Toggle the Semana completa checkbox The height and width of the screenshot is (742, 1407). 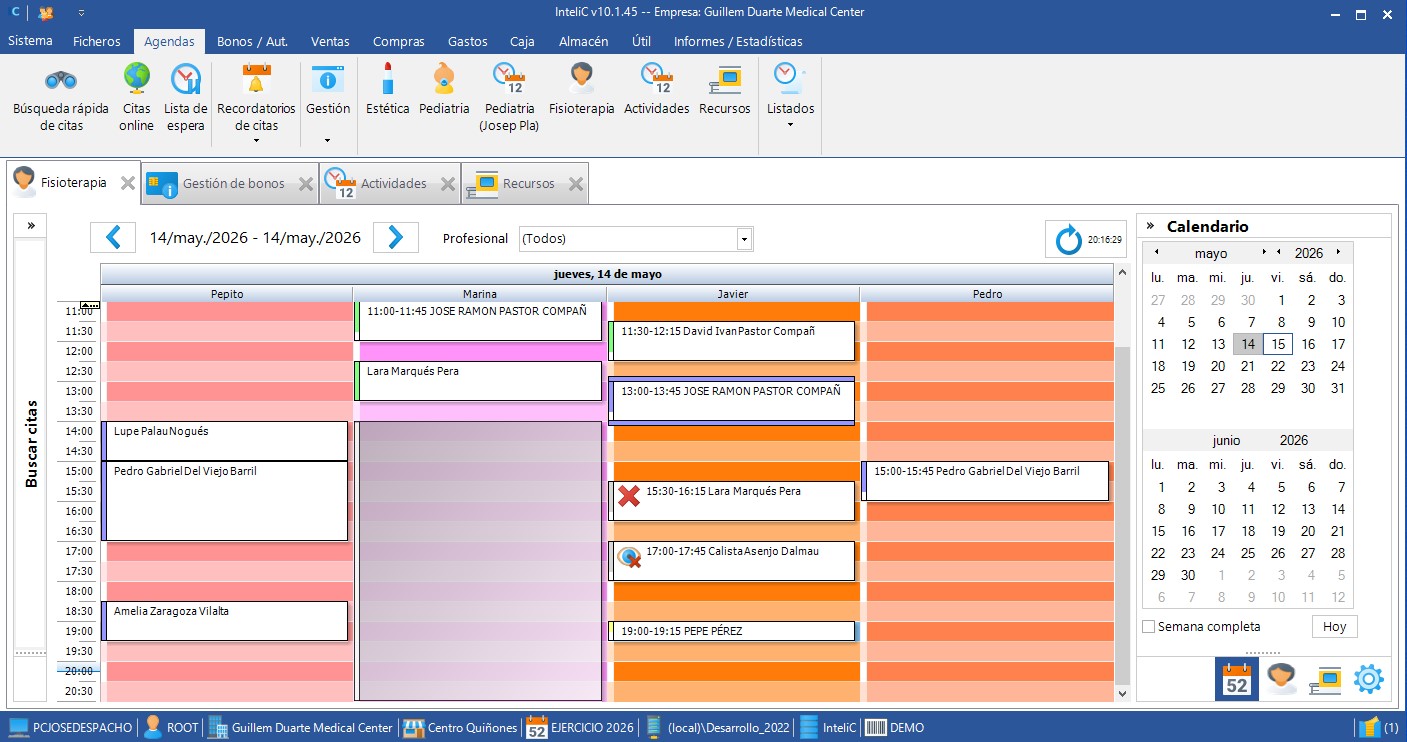coord(1149,627)
